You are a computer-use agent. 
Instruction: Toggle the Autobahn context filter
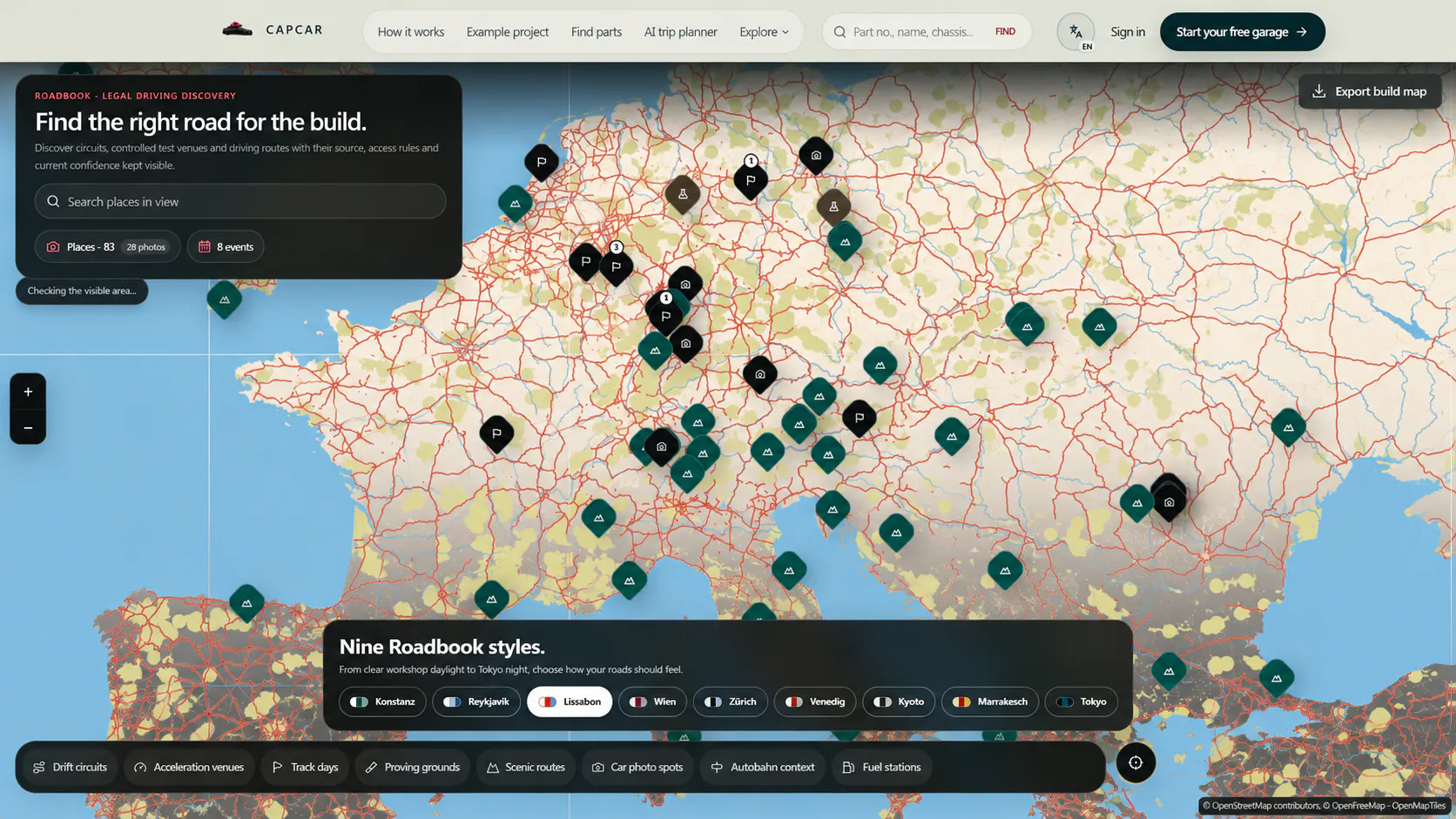click(763, 767)
